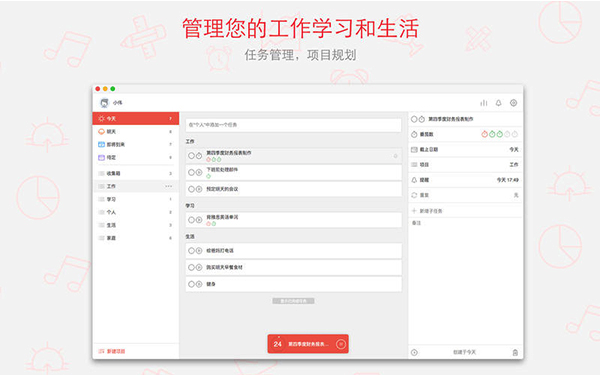Open the 家庭 project in sidebar
This screenshot has width=601, height=375.
point(136,238)
